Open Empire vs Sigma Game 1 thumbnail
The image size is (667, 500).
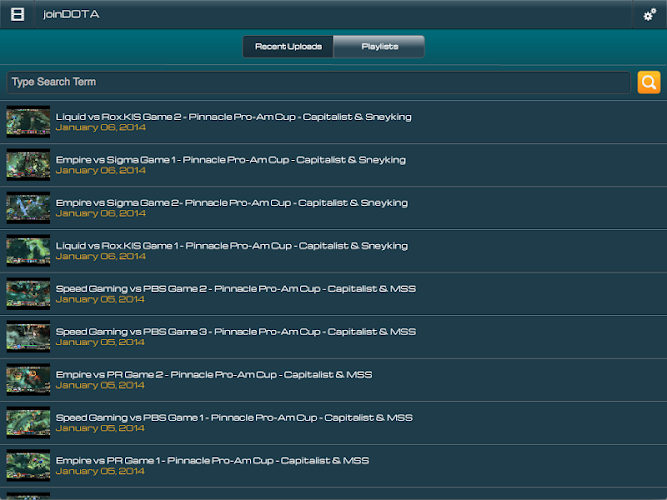tap(28, 165)
